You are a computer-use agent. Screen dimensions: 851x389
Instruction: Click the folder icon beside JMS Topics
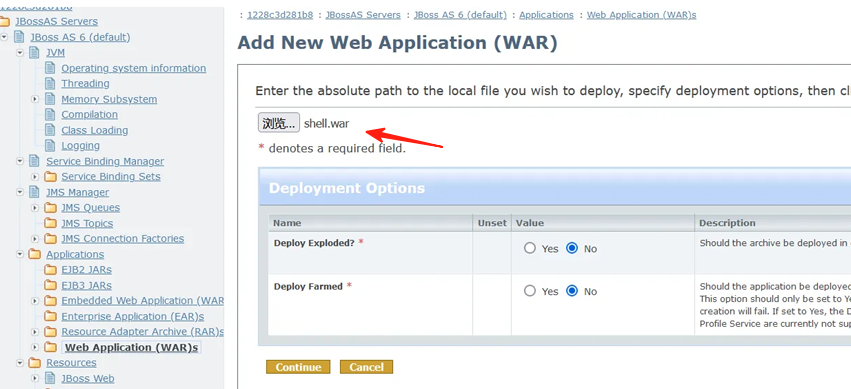pyautogui.click(x=50, y=223)
